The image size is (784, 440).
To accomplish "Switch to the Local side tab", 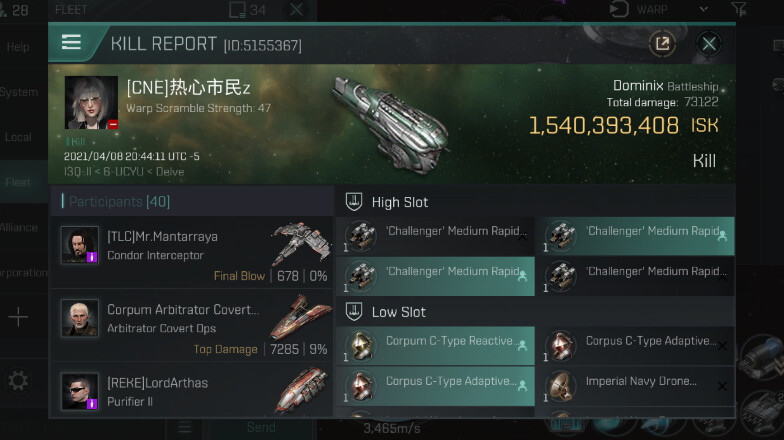I will coord(18,137).
